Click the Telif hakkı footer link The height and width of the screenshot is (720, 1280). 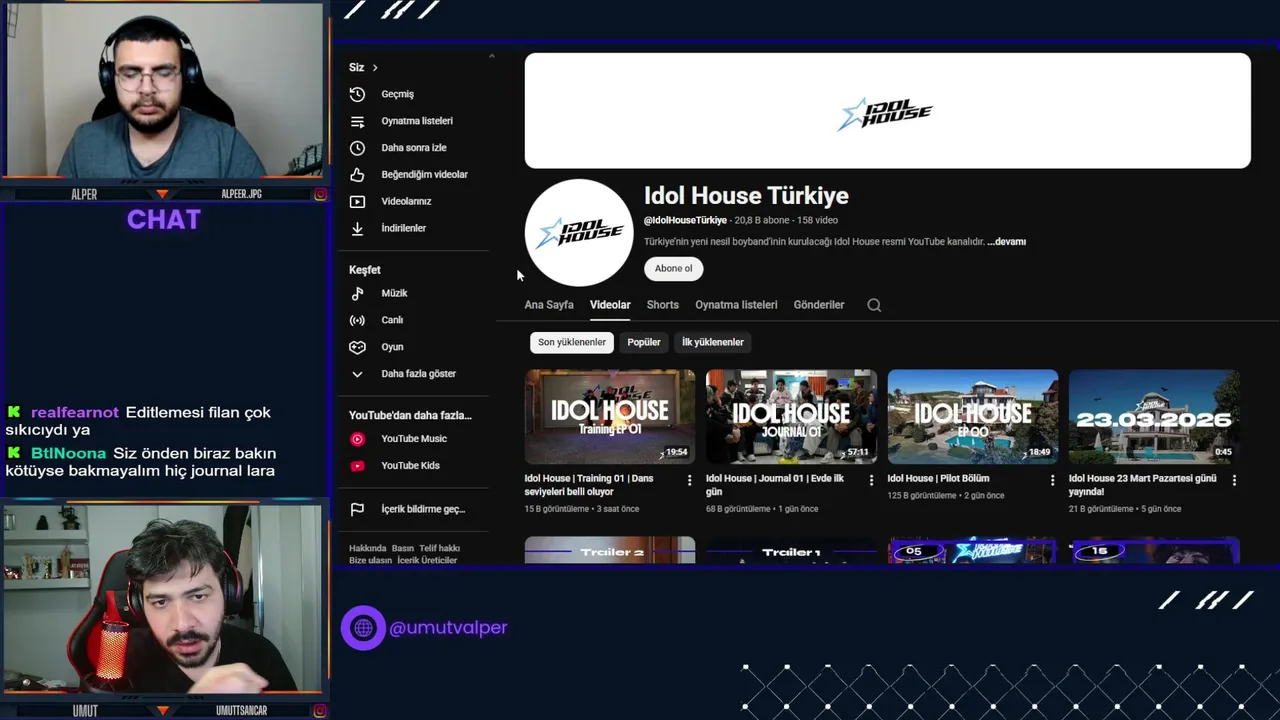click(x=440, y=549)
